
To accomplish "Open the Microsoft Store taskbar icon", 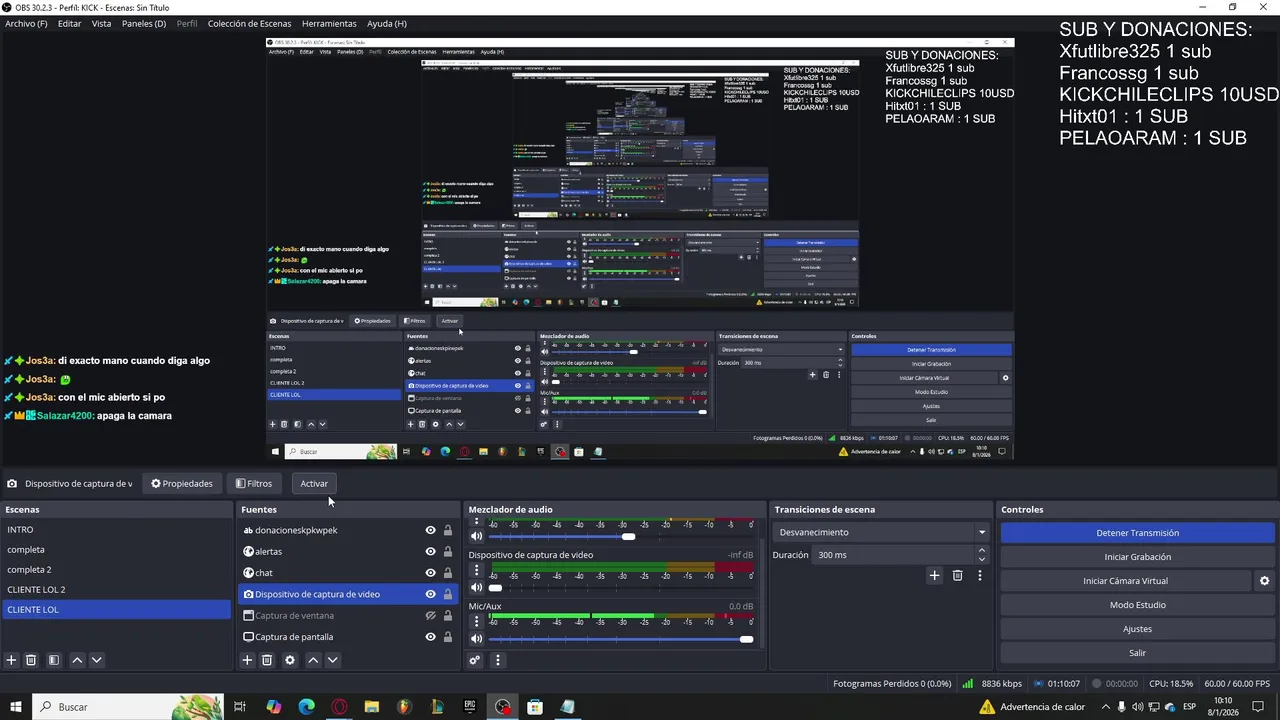I will (535, 707).
